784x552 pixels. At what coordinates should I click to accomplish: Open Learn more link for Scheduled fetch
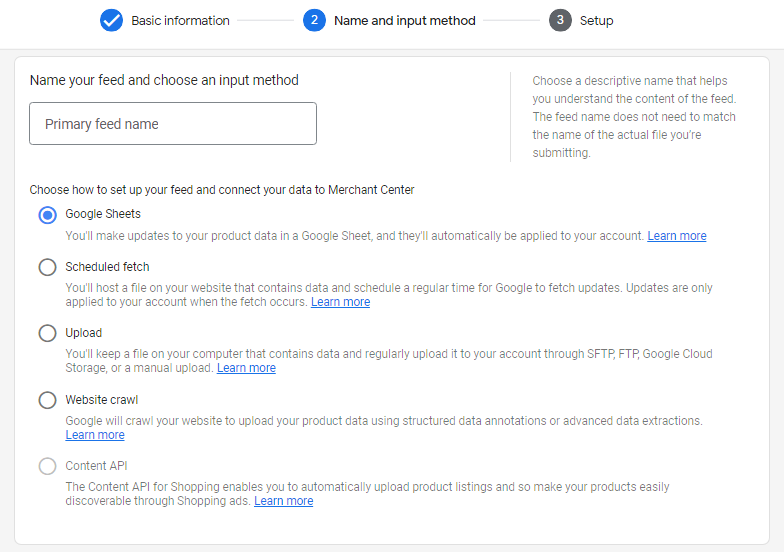(x=340, y=302)
